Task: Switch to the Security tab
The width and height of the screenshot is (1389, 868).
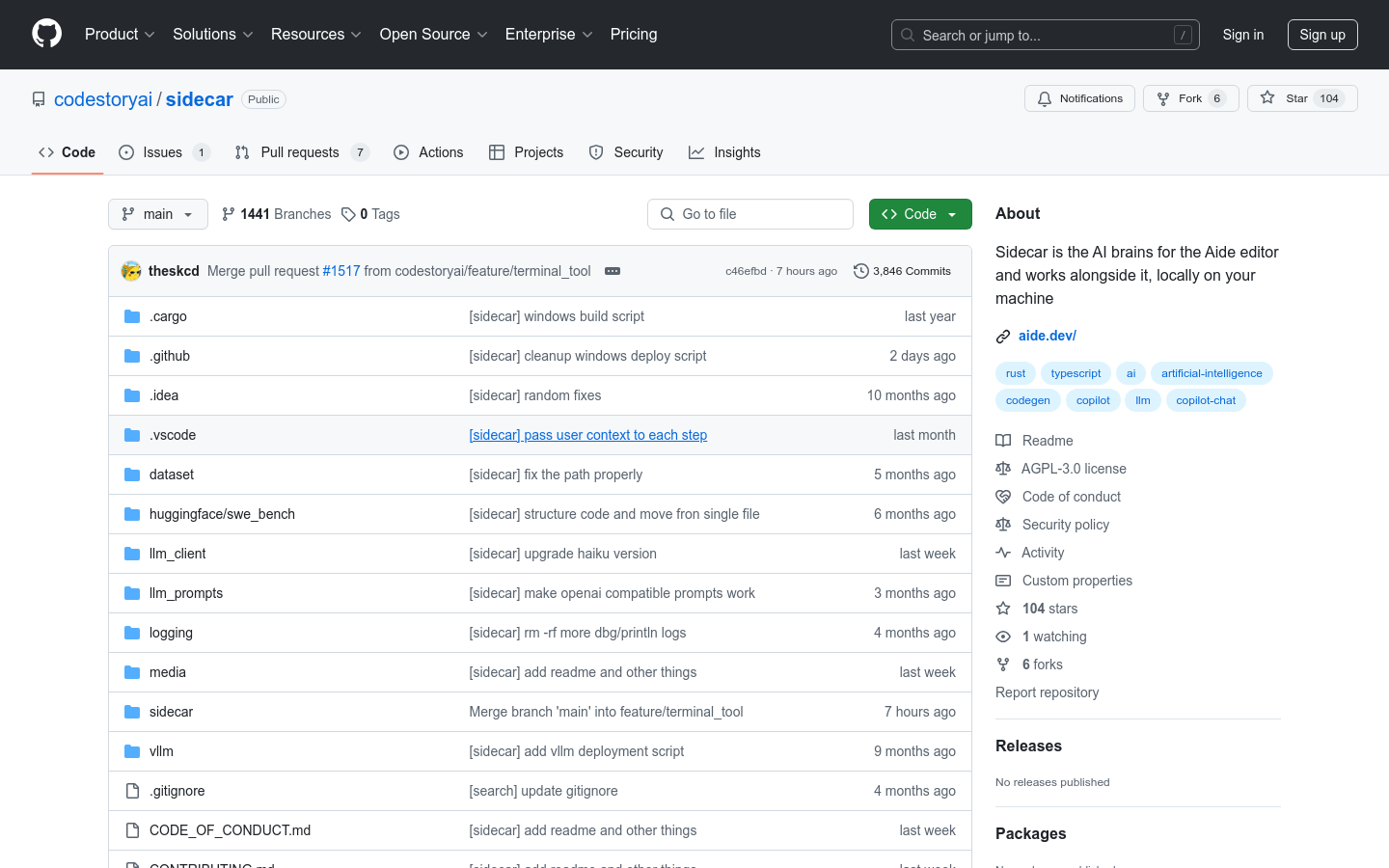Action: click(x=626, y=152)
